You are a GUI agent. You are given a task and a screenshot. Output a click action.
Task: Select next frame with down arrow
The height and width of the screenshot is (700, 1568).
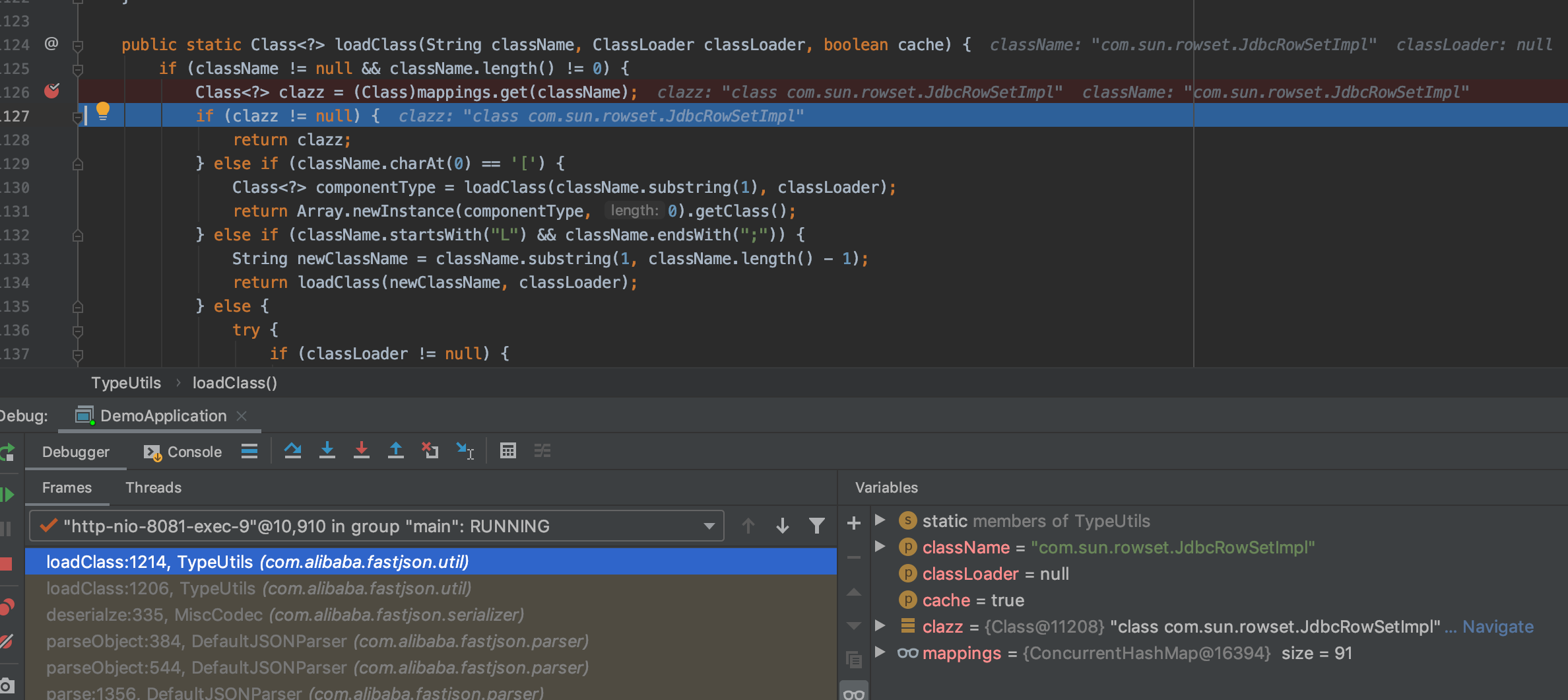pyautogui.click(x=782, y=526)
